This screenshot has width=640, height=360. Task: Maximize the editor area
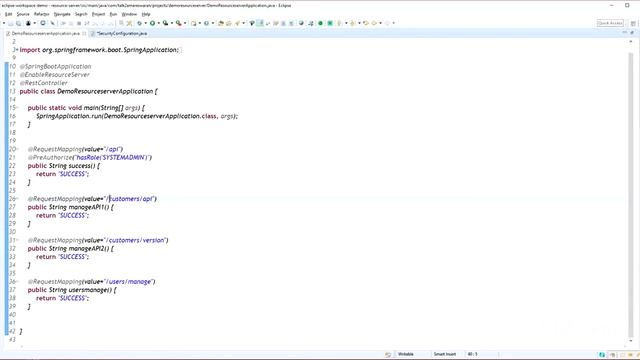point(632,33)
